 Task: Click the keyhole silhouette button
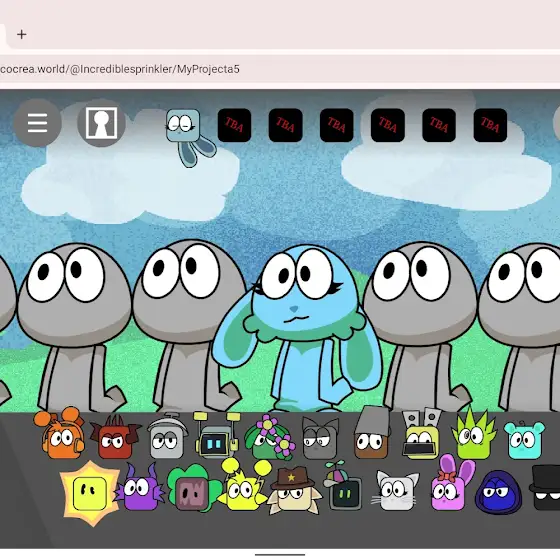coord(101,123)
